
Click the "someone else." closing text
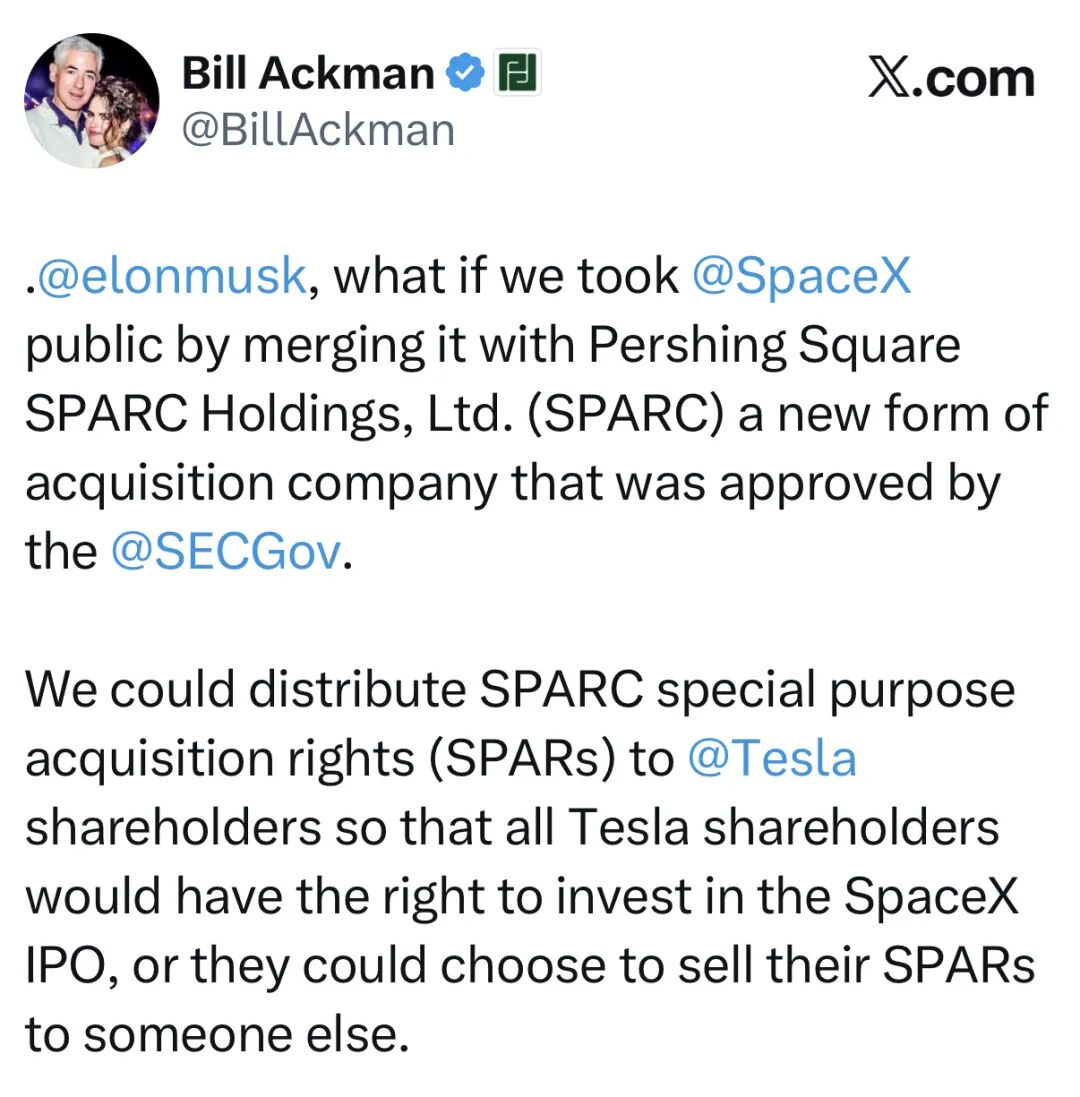pyautogui.click(x=248, y=1035)
